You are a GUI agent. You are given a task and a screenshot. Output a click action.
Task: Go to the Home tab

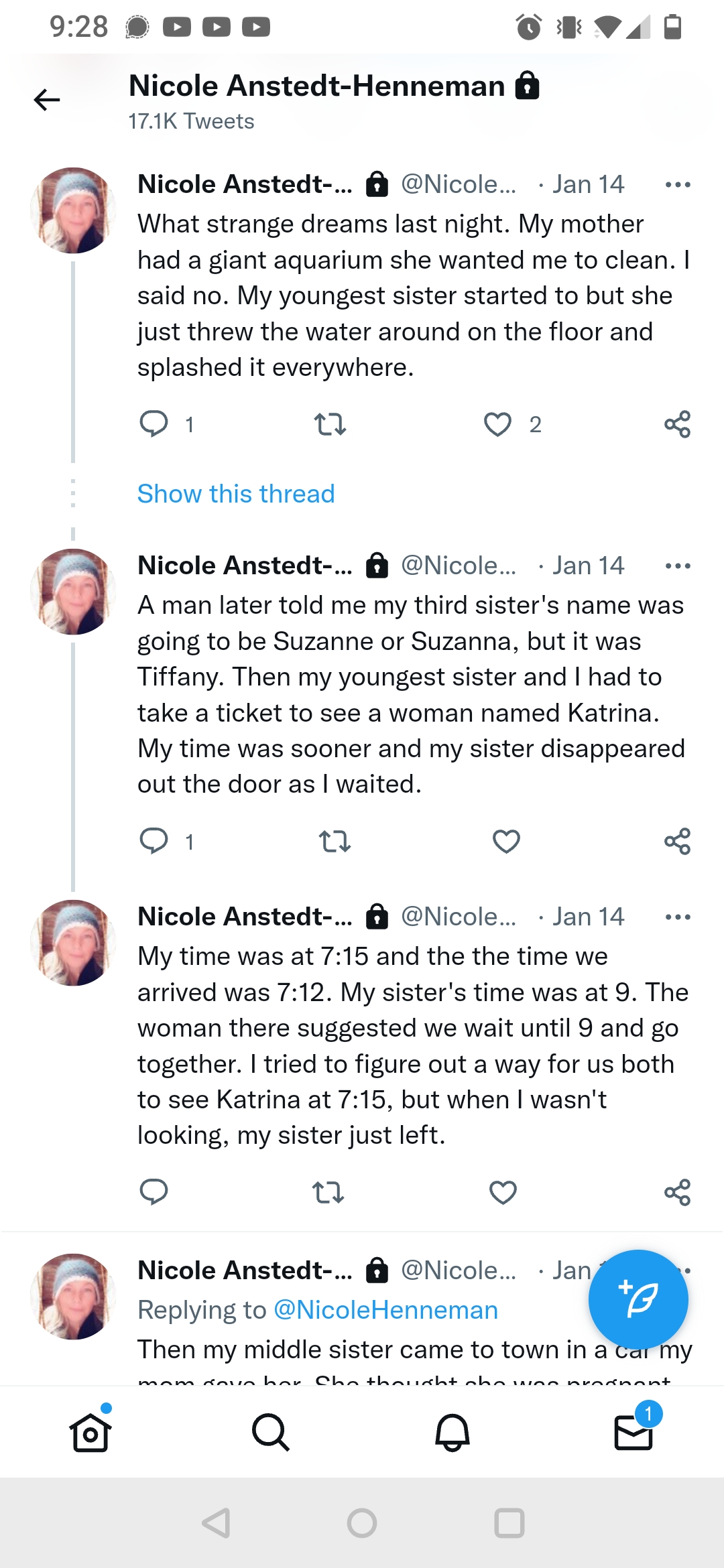pyautogui.click(x=90, y=1433)
